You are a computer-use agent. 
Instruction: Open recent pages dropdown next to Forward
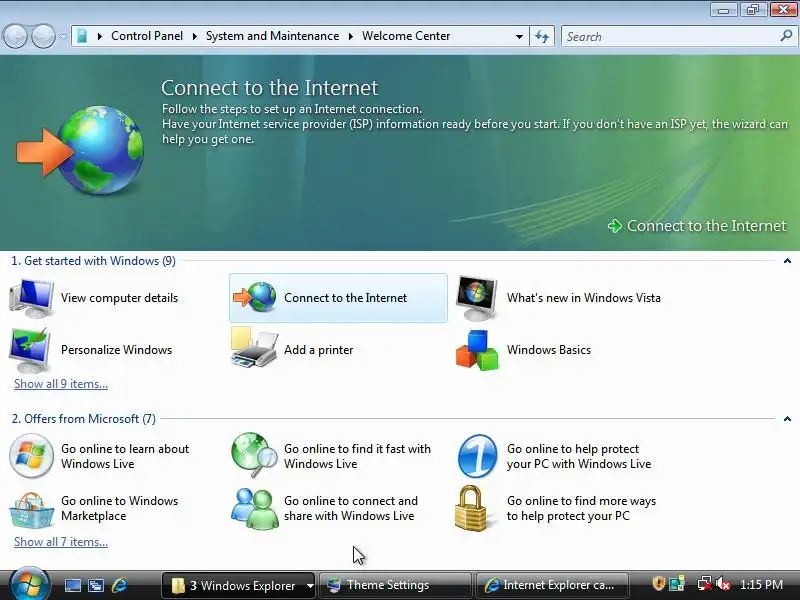(x=63, y=37)
